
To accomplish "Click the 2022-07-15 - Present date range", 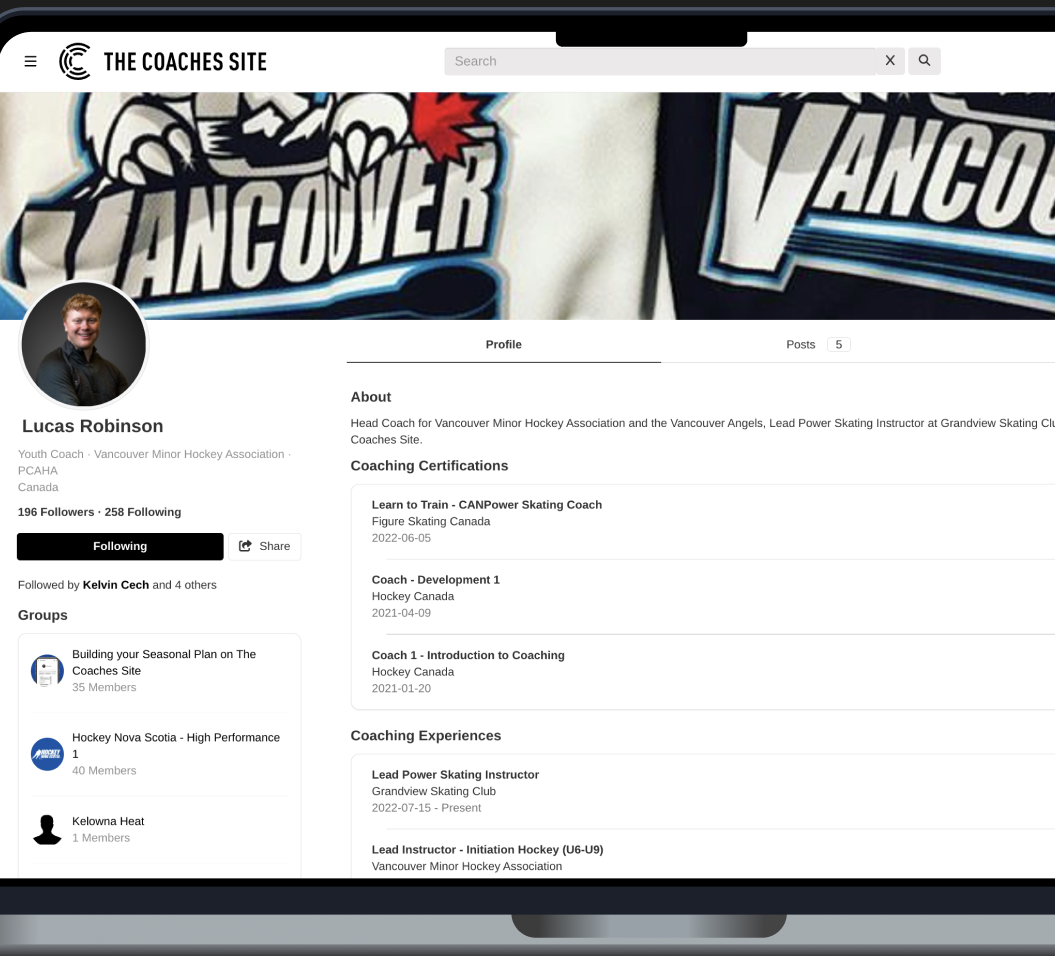I will [426, 807].
